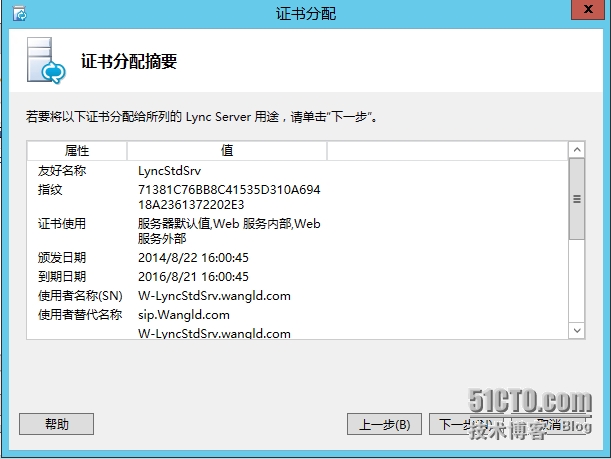The image size is (611, 459).
Task: Select the LyncStdSrv friendly name value
Action: coord(170,171)
